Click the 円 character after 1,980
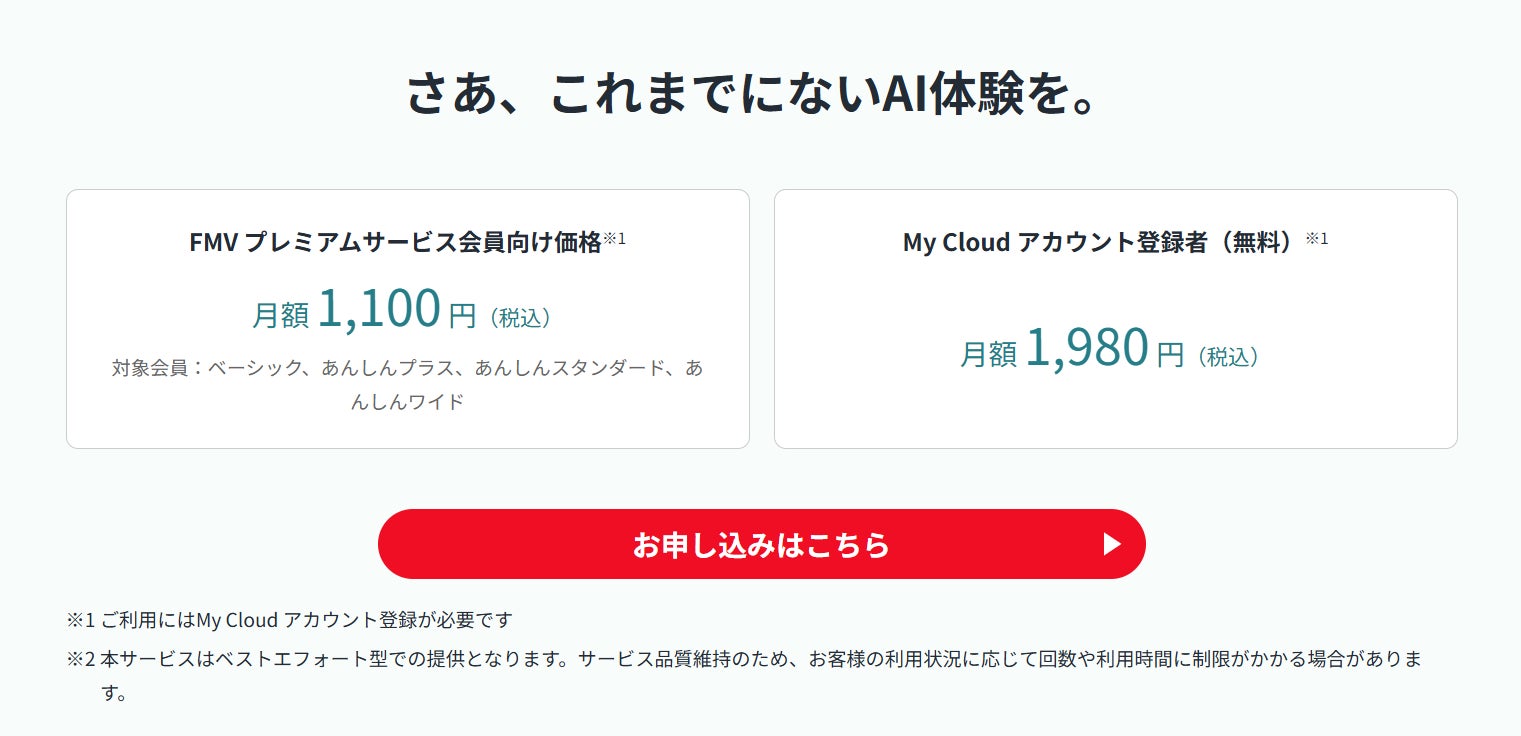This screenshot has height=736, width=1521. click(1170, 354)
